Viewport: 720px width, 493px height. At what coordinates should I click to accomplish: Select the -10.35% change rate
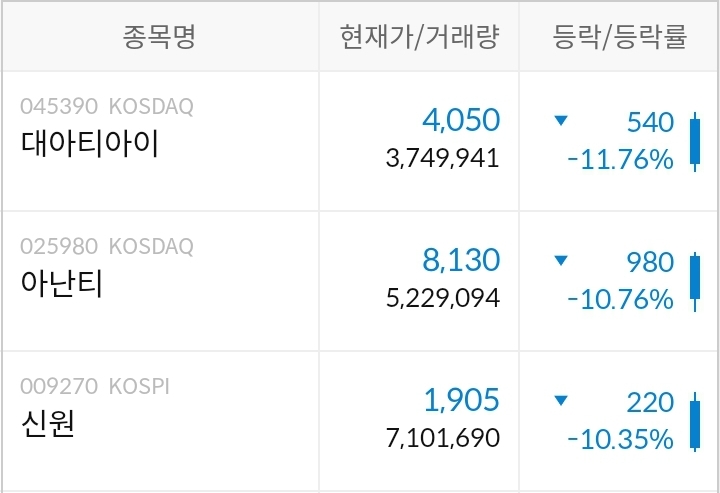(x=620, y=439)
